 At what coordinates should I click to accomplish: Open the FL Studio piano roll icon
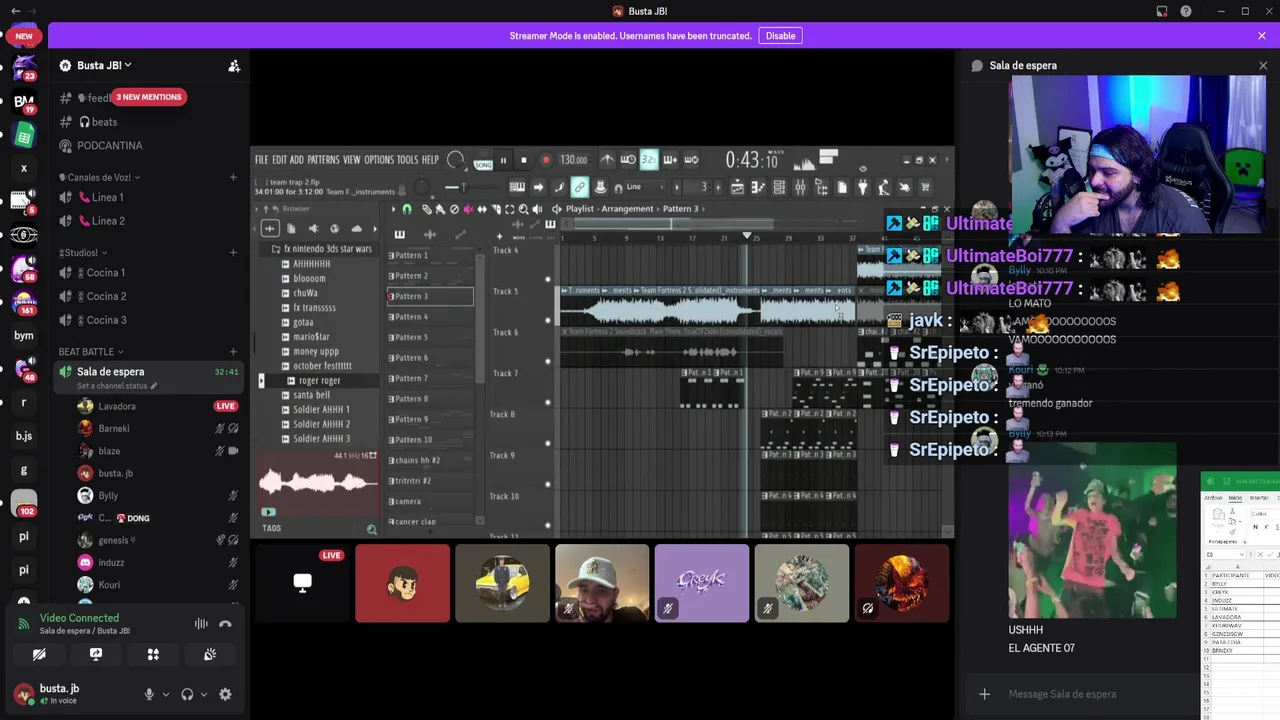coord(758,187)
